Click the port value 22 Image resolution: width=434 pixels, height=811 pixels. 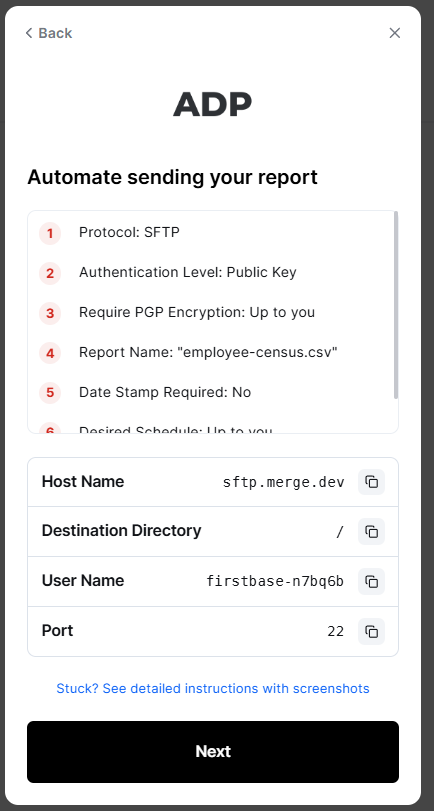point(336,632)
